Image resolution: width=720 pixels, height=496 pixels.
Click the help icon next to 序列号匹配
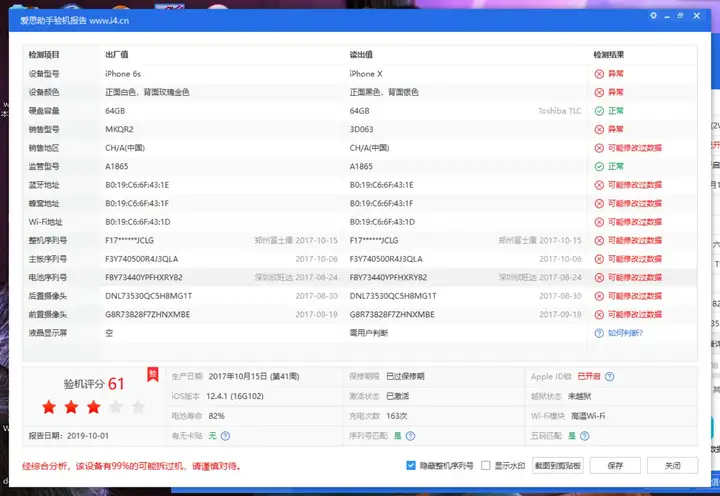pyautogui.click(x=411, y=436)
